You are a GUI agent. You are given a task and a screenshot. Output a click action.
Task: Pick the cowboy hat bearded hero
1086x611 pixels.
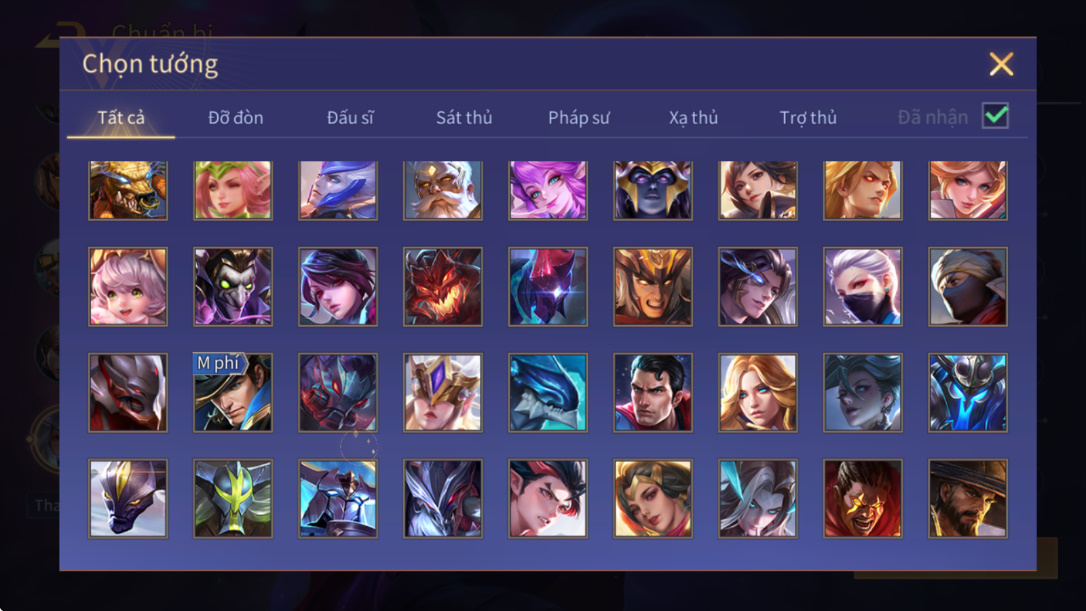(968, 498)
